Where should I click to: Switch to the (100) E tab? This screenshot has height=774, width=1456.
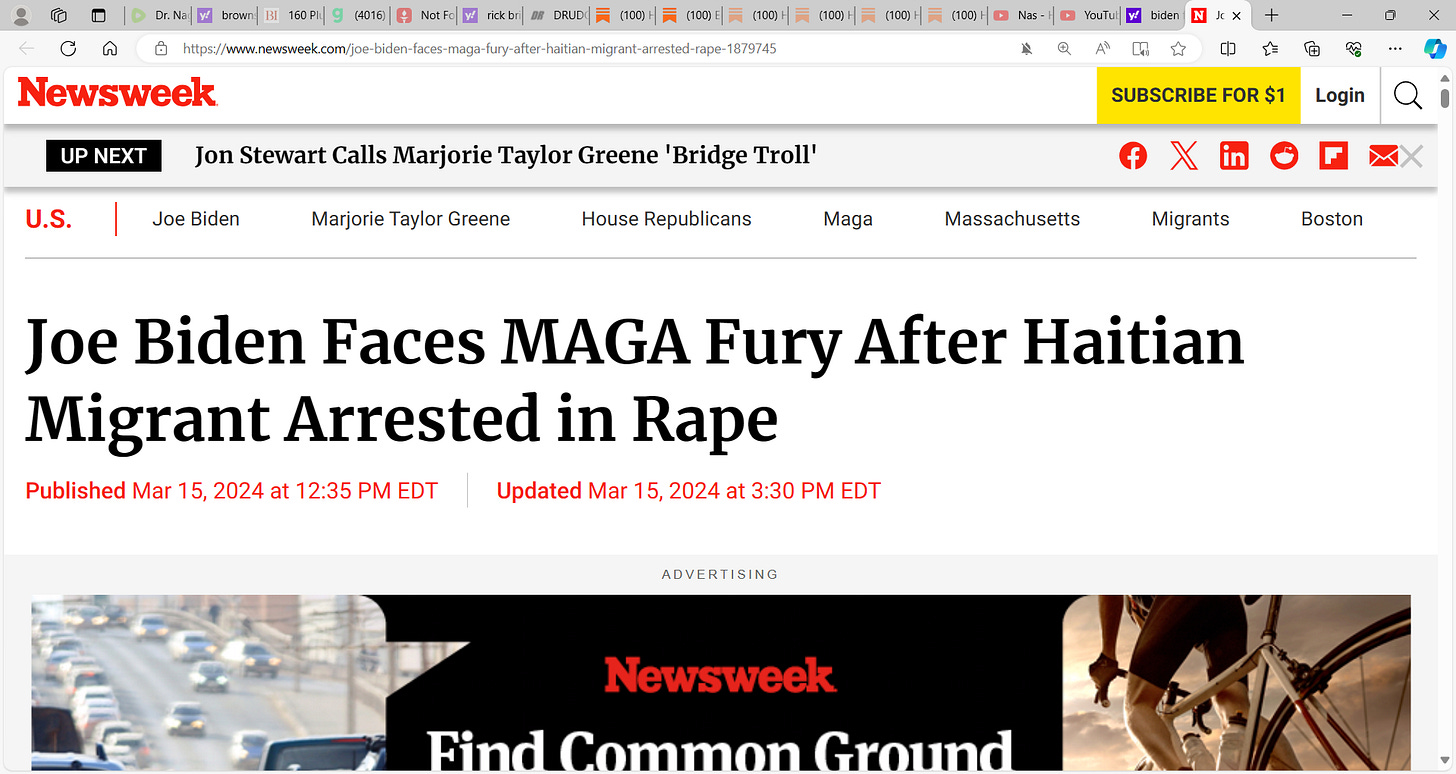(x=690, y=15)
